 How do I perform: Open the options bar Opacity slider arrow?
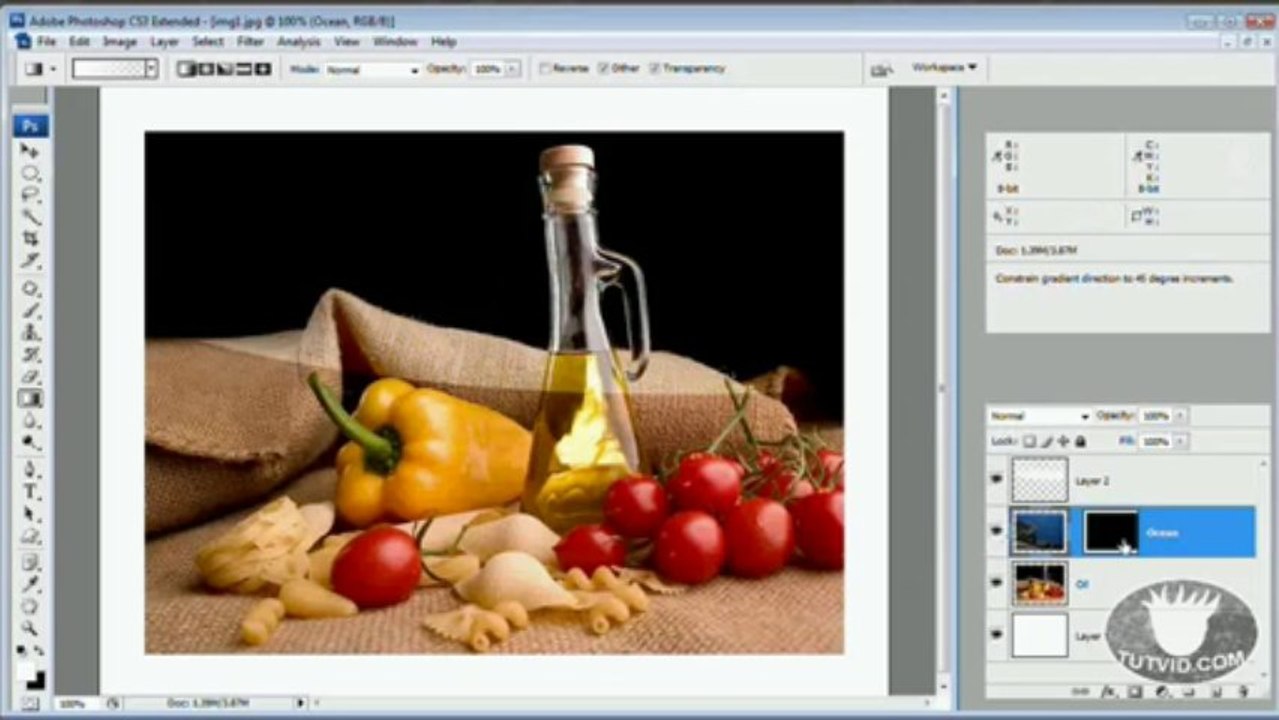[x=513, y=69]
